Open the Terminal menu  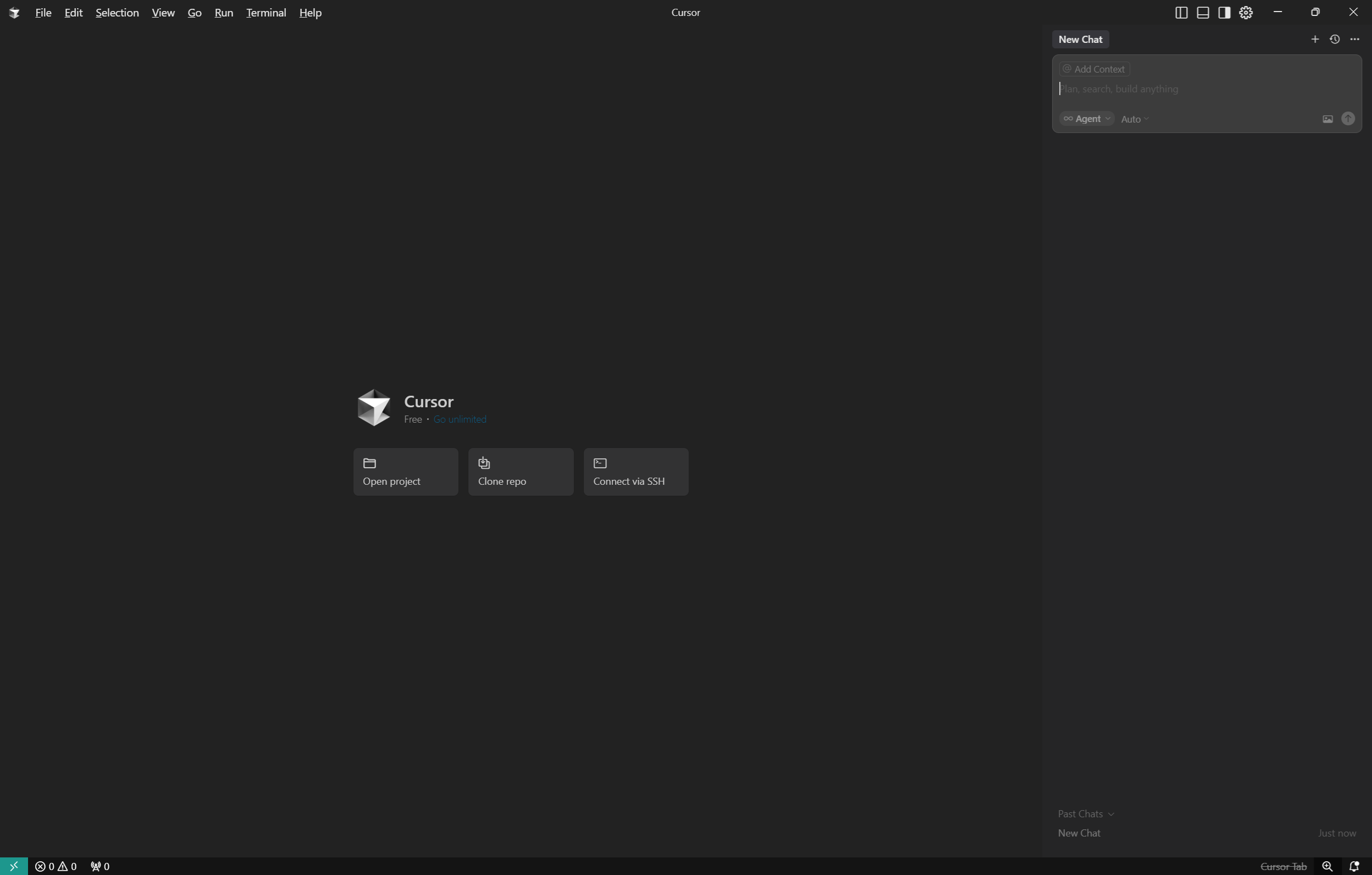pos(266,13)
